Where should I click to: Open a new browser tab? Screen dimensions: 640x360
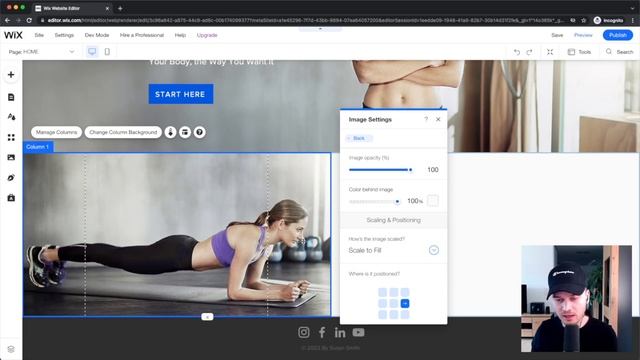[120, 8]
